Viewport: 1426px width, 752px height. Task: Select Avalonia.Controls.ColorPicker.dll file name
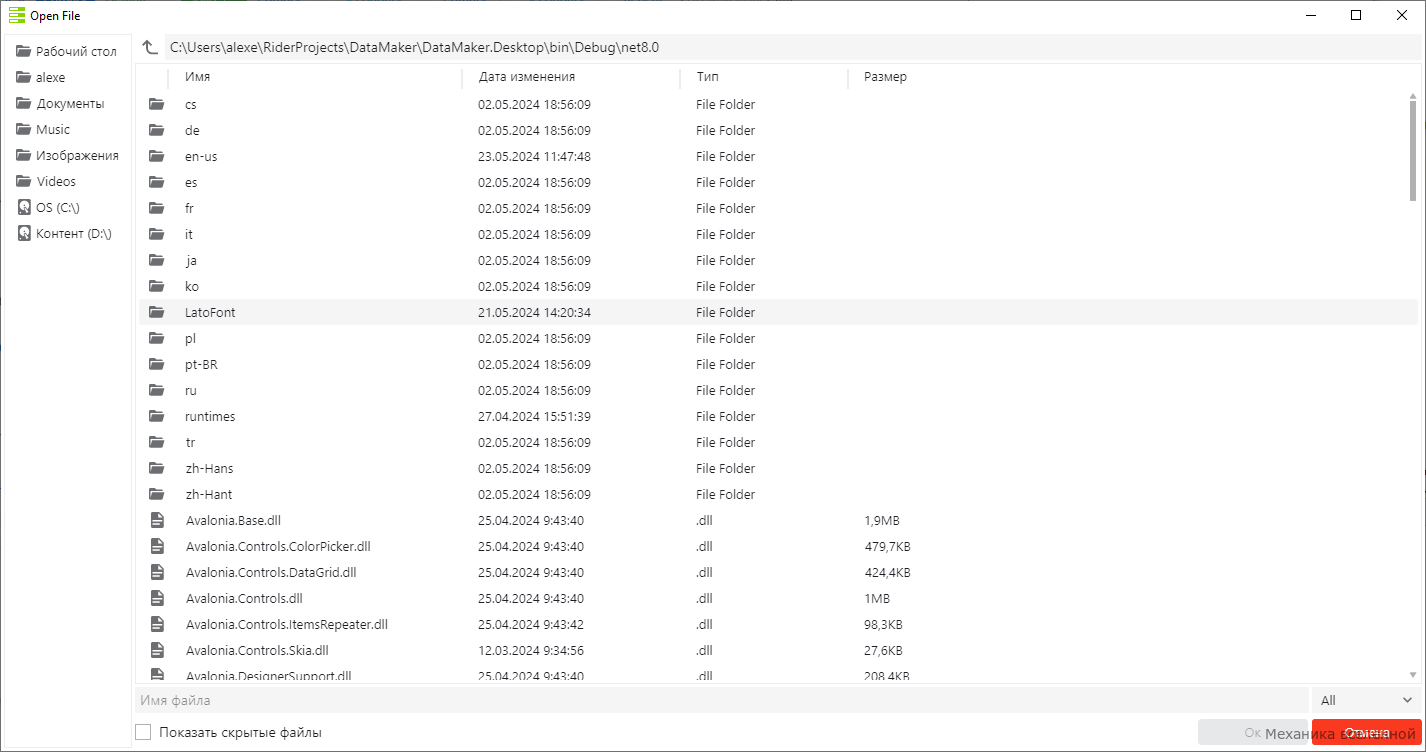click(278, 546)
